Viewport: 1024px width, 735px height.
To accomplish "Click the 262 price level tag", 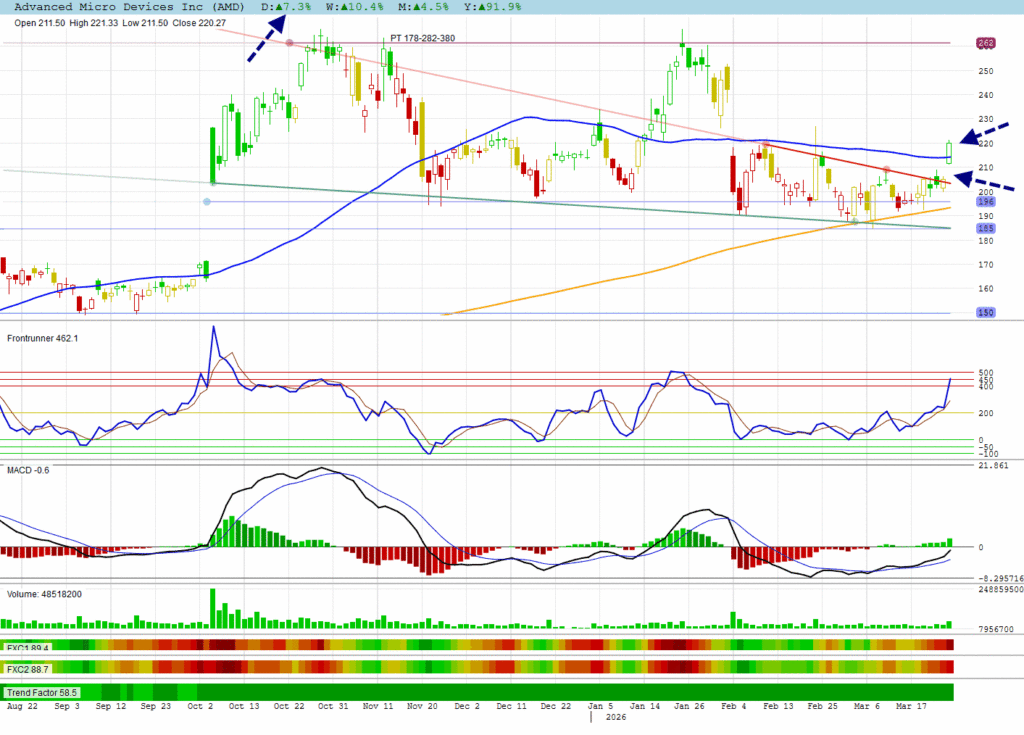I will (x=985, y=43).
